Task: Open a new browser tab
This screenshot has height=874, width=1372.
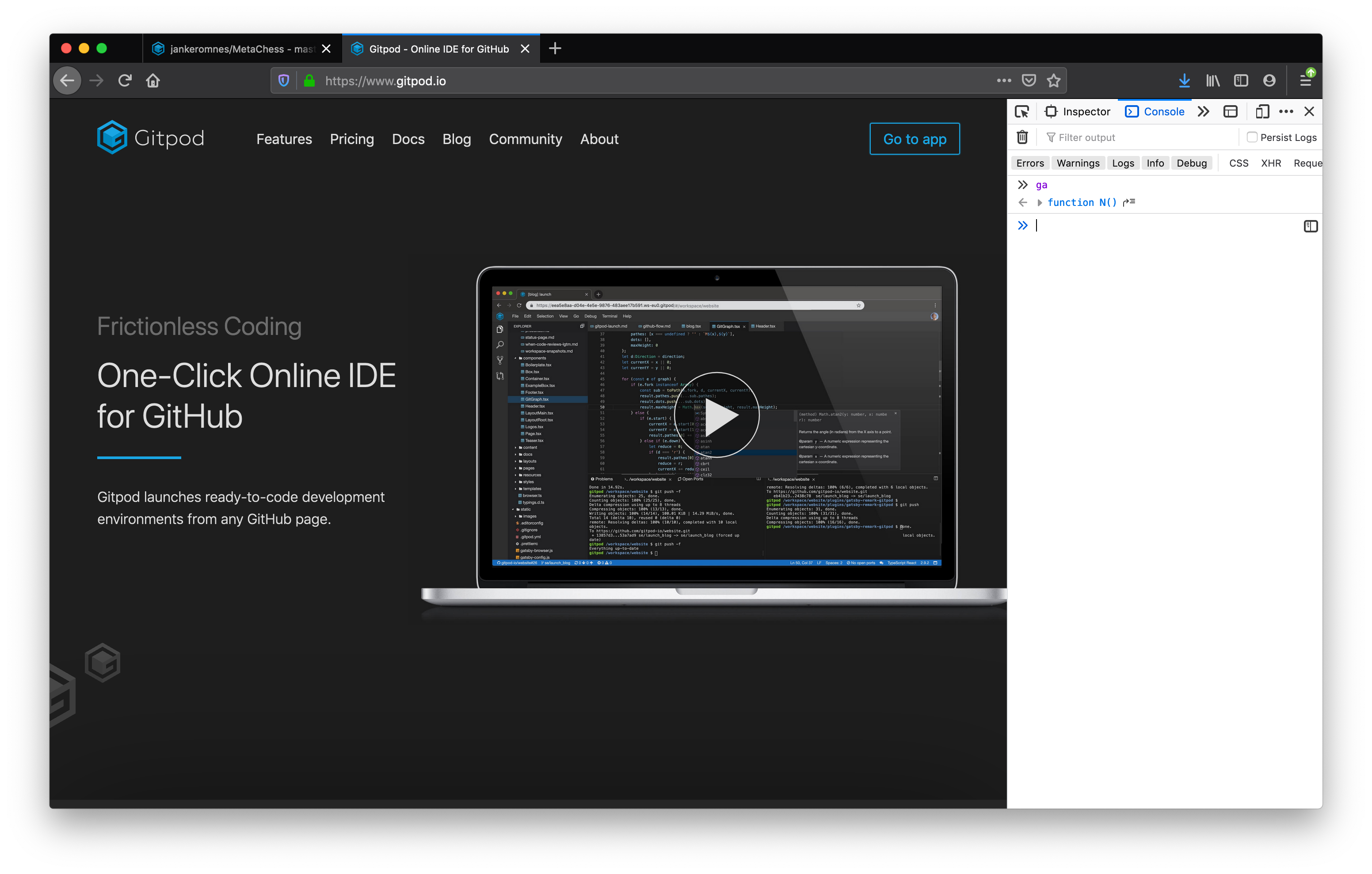Action: [x=555, y=49]
